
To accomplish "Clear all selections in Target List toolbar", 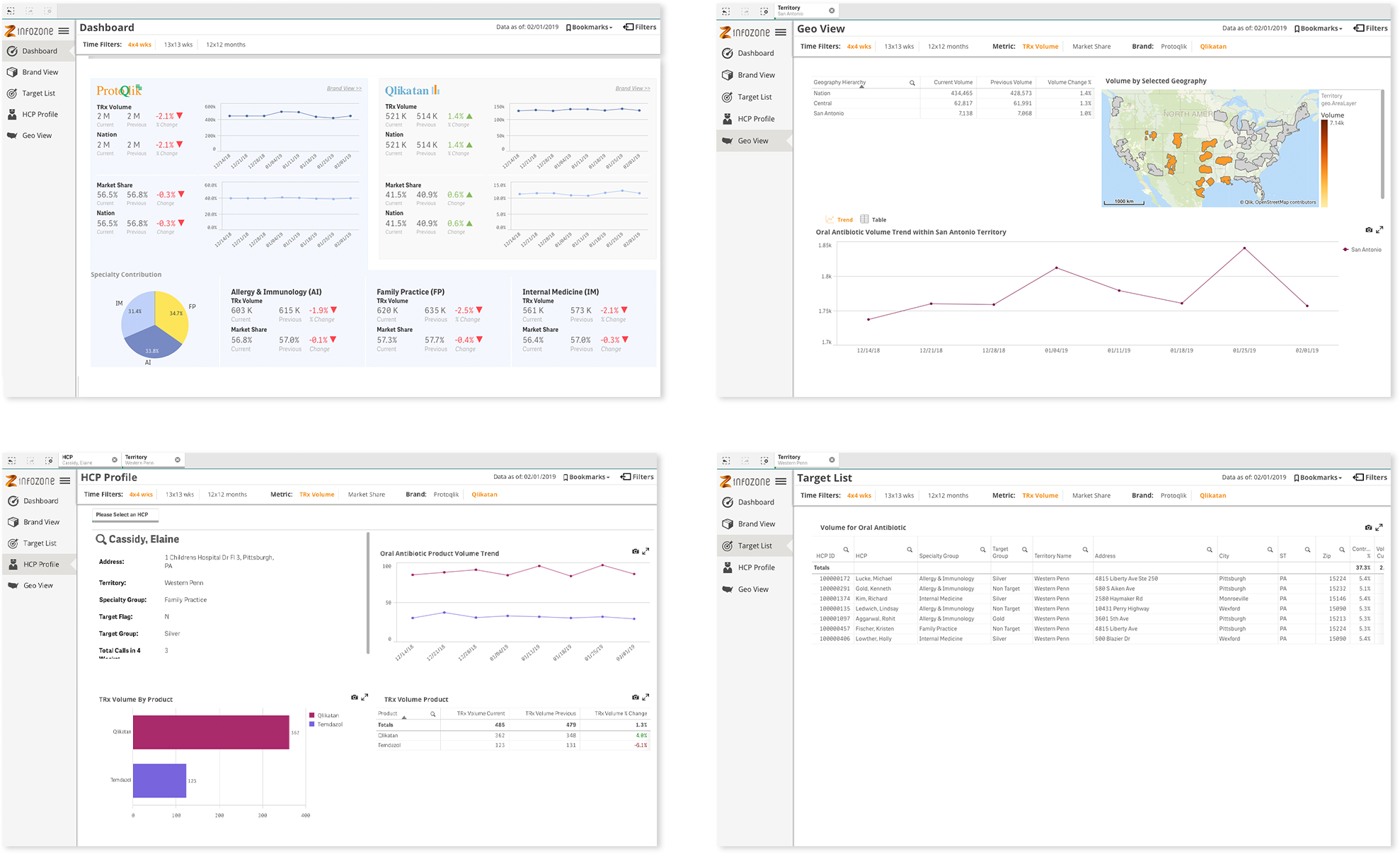I will pyautogui.click(x=764, y=461).
